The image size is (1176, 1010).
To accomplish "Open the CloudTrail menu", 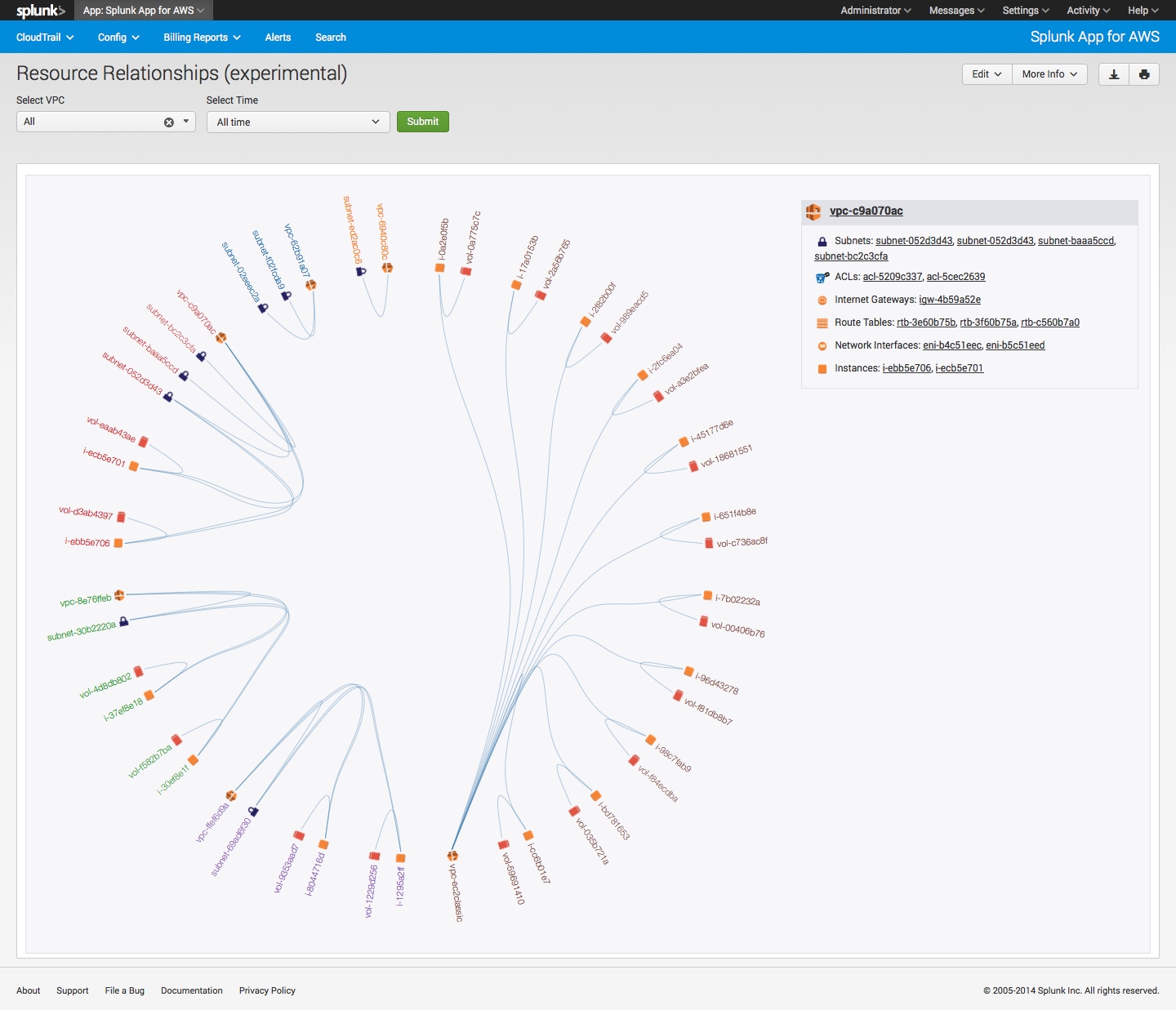I will click(45, 38).
